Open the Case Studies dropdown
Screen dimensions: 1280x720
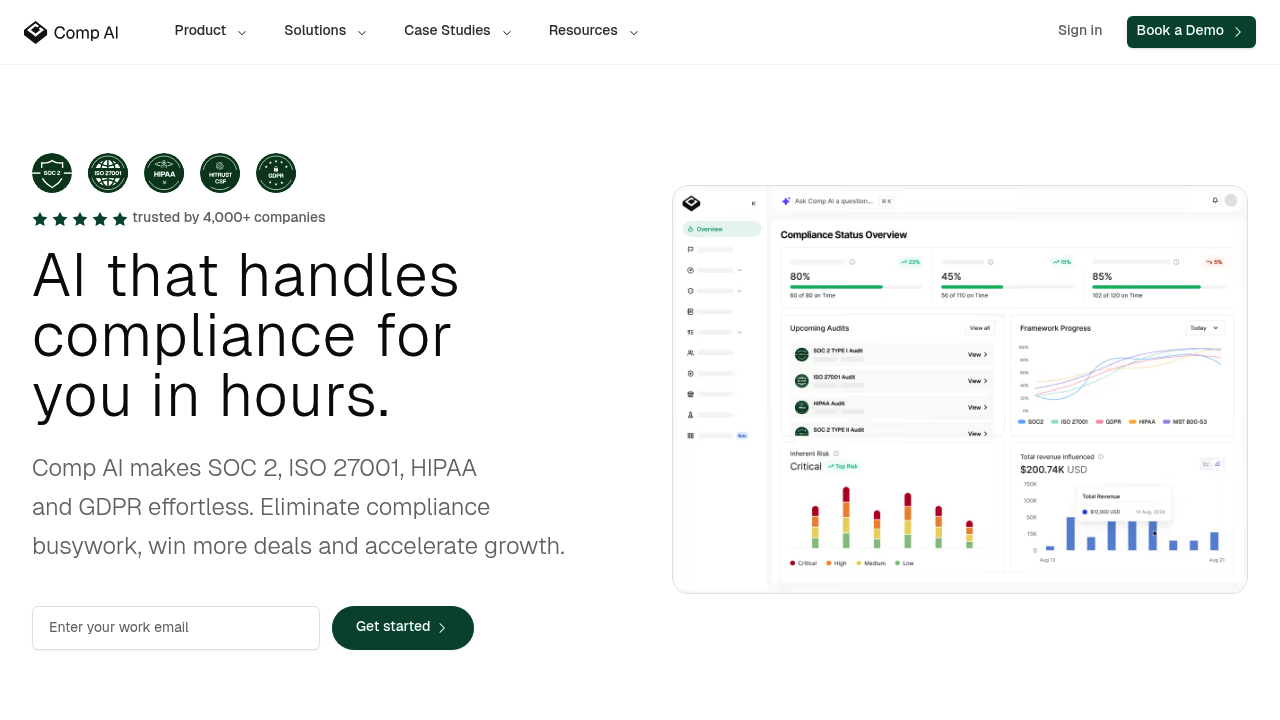457,31
